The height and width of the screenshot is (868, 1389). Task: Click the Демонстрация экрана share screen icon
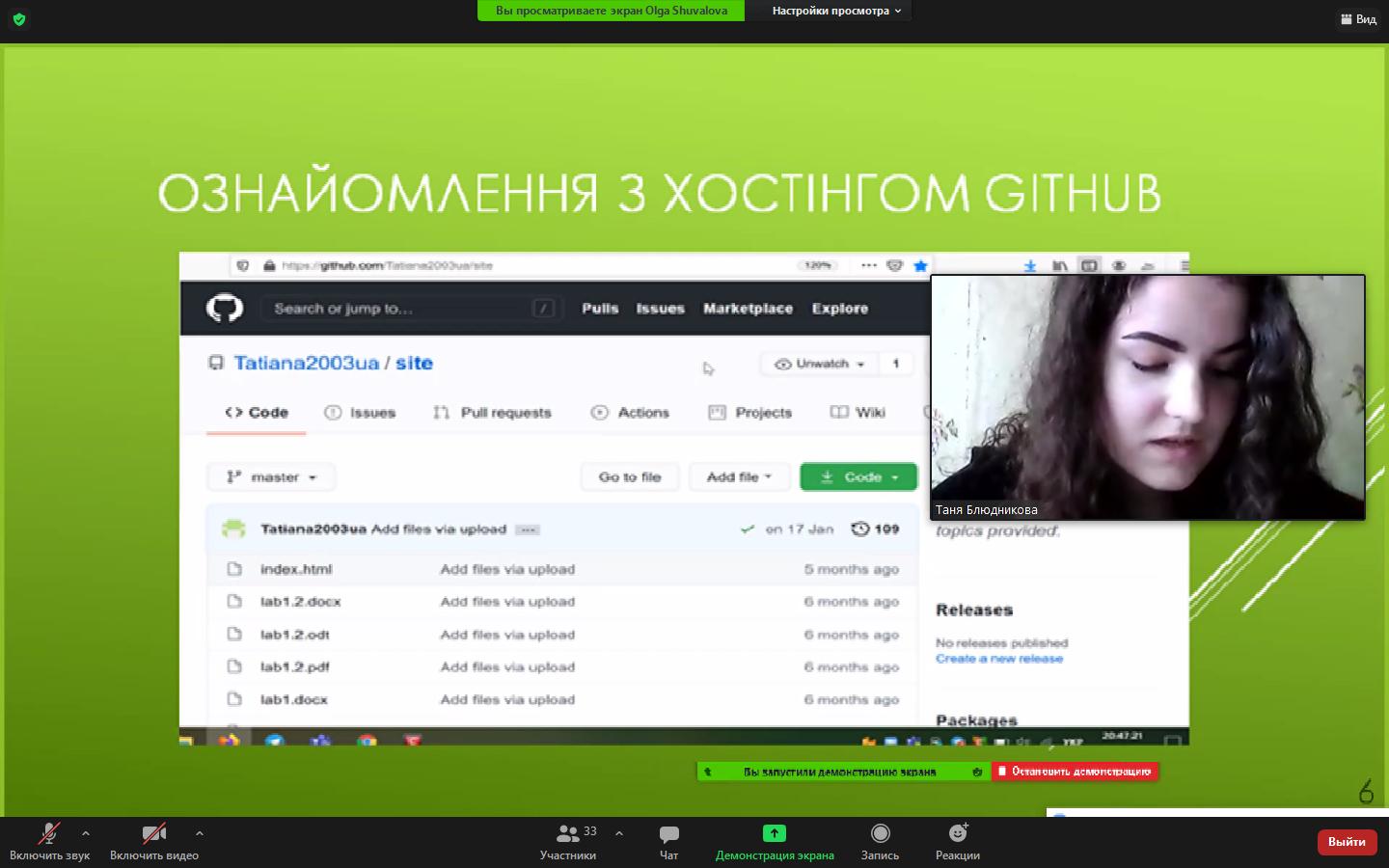(775, 833)
